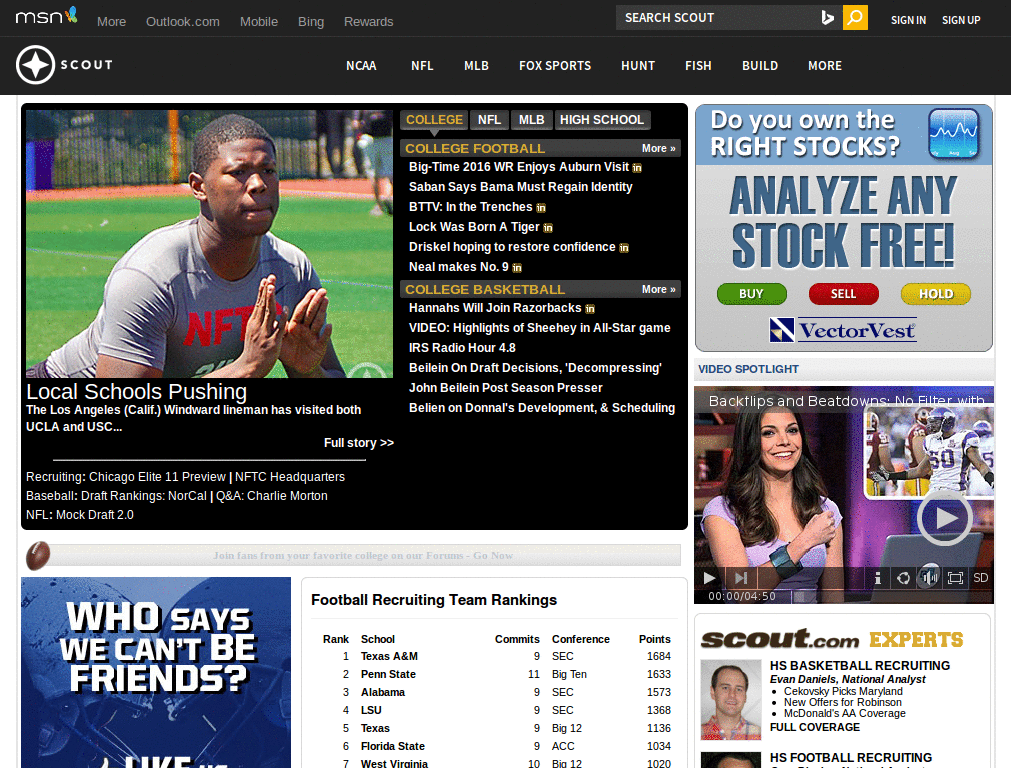Read Full story on Local Schools Pushing
This screenshot has height=768, width=1024.
tap(359, 443)
